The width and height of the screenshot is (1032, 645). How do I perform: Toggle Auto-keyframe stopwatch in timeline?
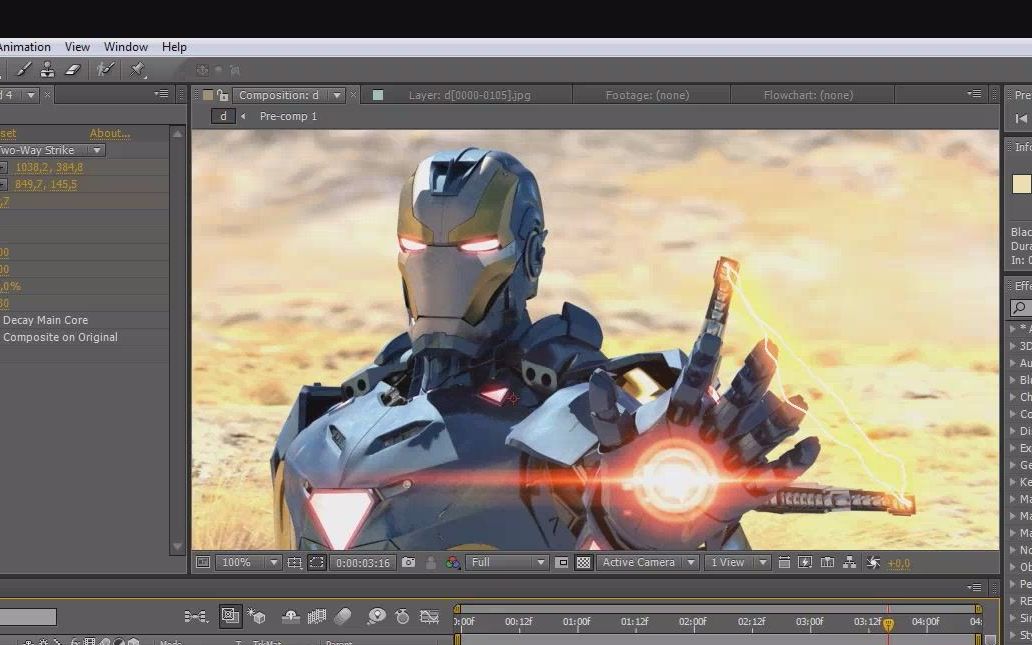(402, 617)
